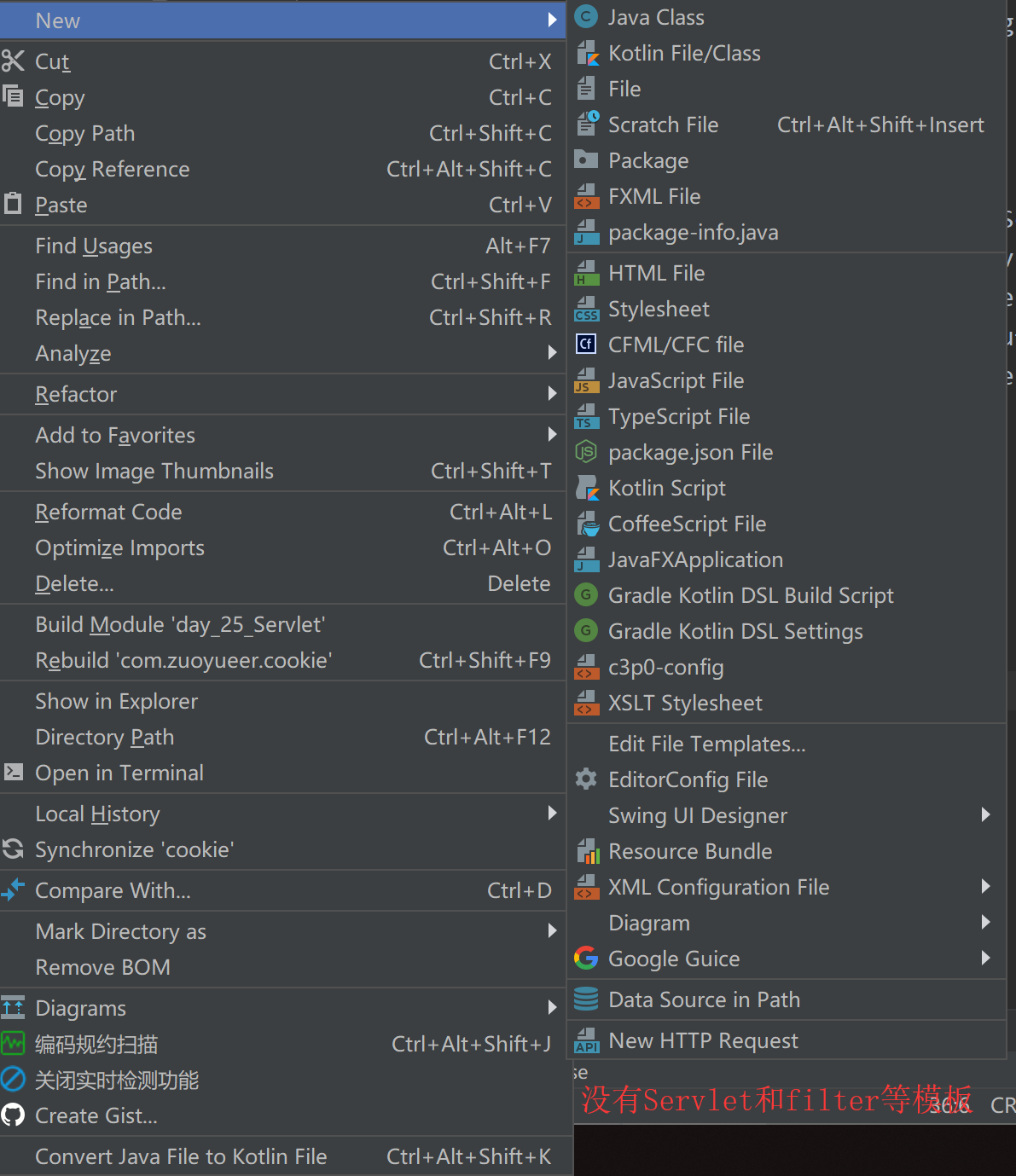The width and height of the screenshot is (1016, 1176).
Task: Expand the Local History submenu arrow
Action: click(552, 813)
